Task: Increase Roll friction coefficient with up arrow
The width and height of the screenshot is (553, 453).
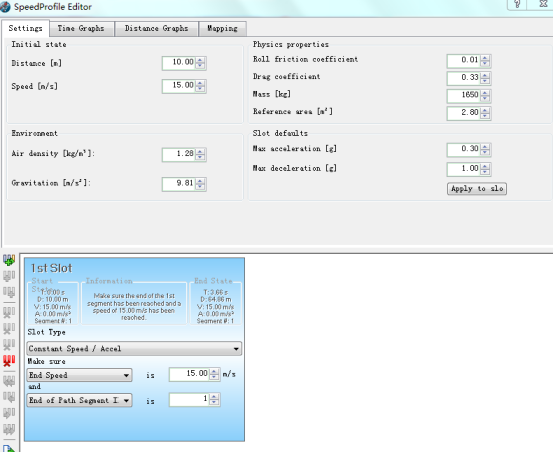Action: point(485,58)
